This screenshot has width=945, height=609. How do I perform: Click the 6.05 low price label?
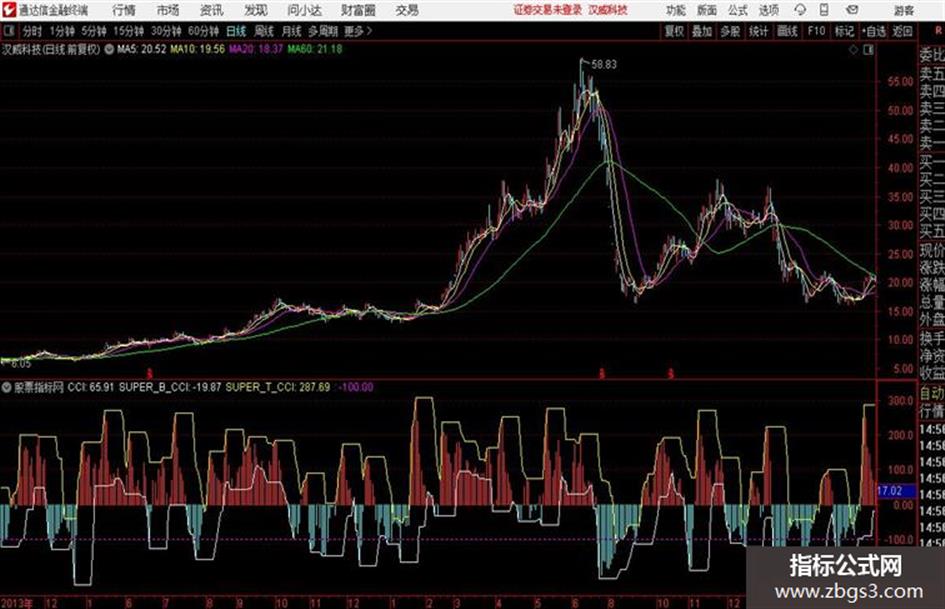[20, 364]
